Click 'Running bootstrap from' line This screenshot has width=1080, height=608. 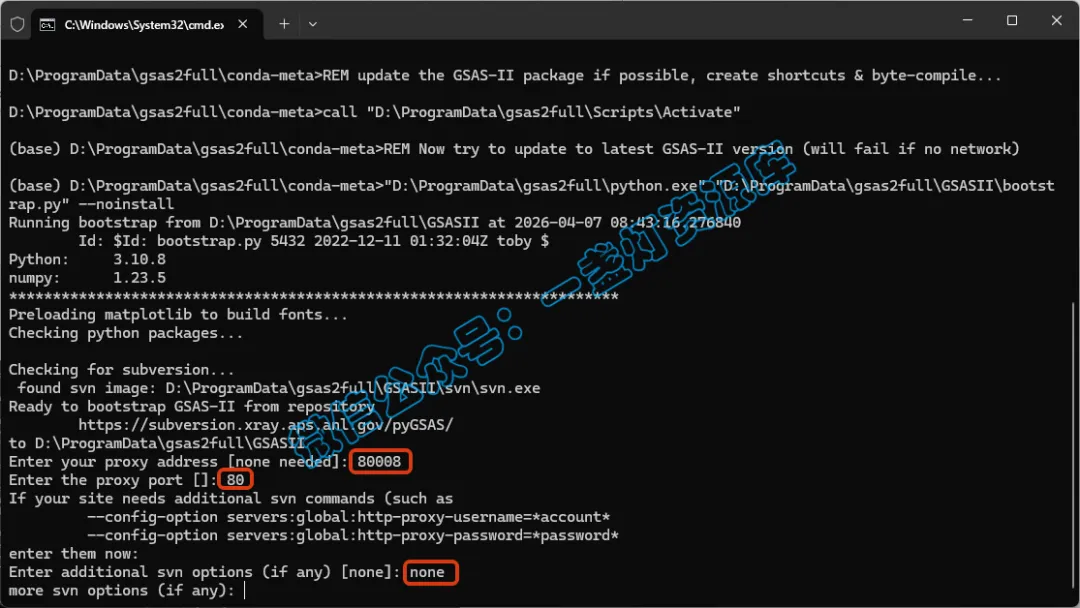(375, 222)
